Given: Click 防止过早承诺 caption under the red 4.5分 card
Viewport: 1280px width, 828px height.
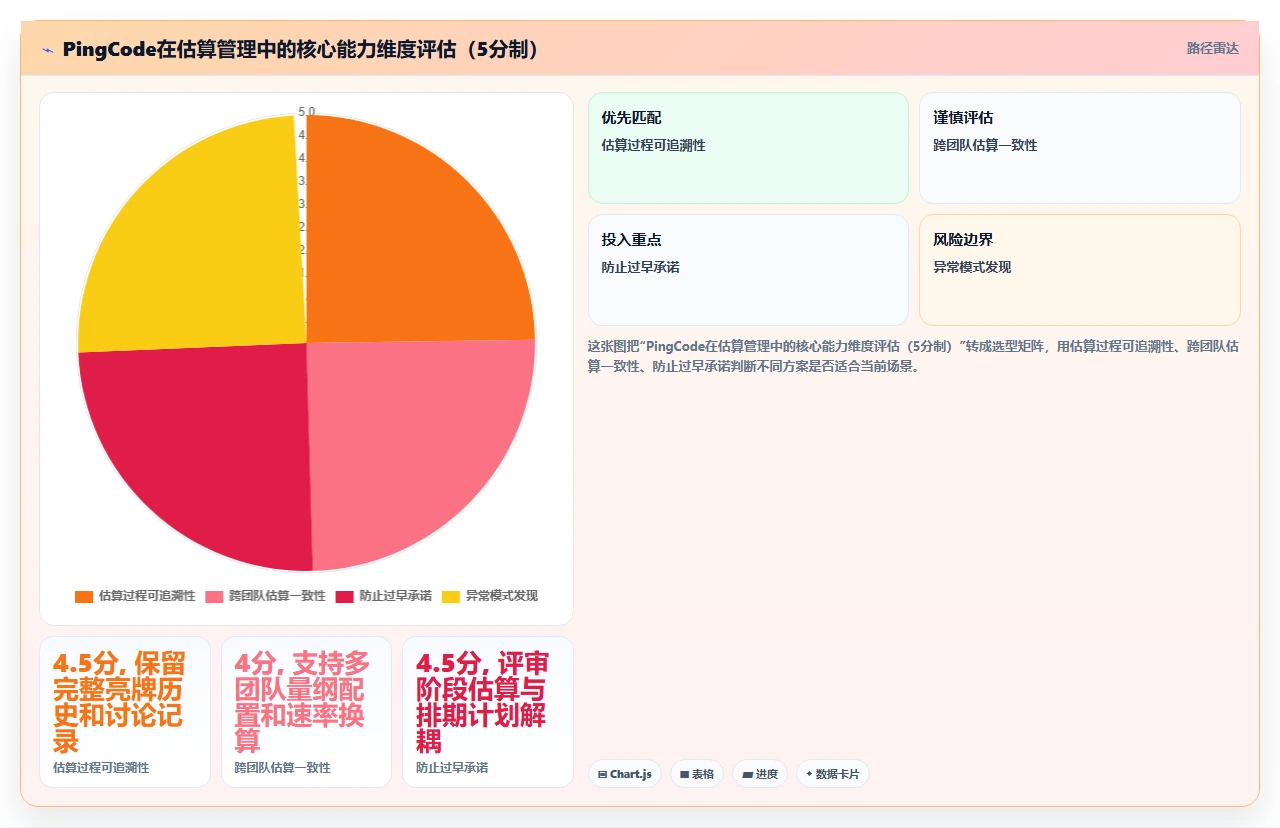Looking at the screenshot, I should coord(452,768).
